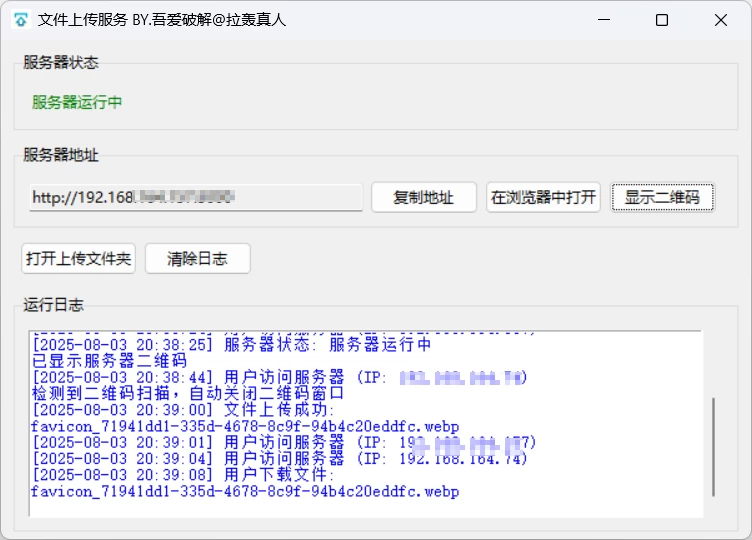Clear the log with 清除日志
This screenshot has width=752, height=540.
click(197, 258)
